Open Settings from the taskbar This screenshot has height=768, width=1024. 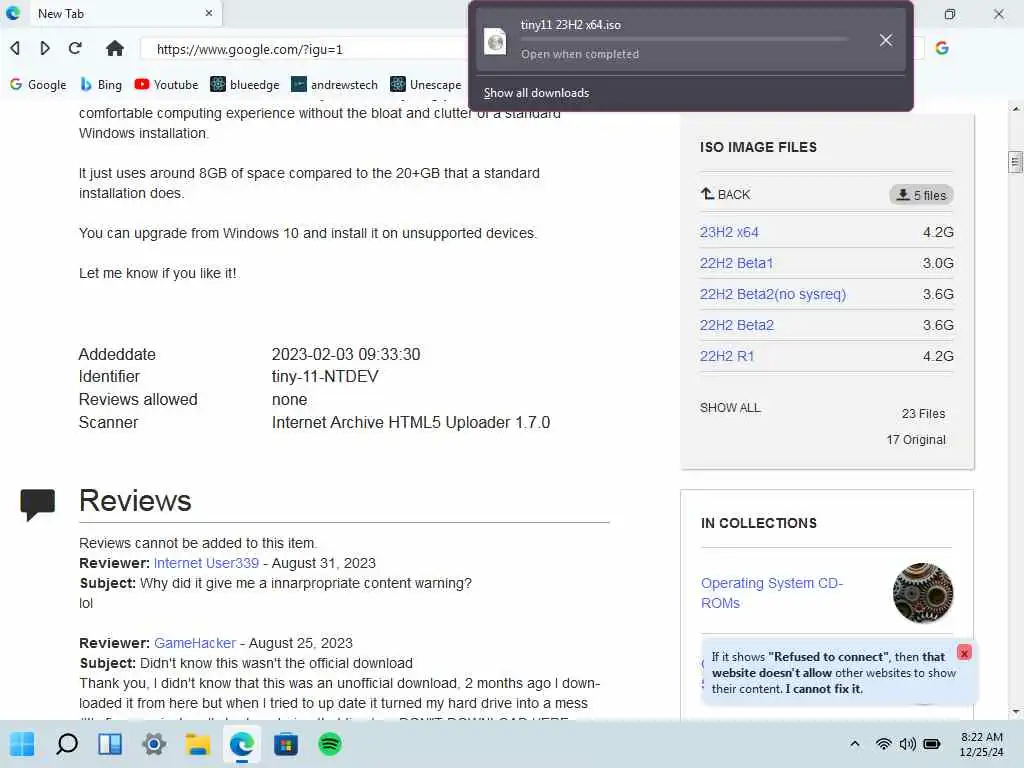click(154, 744)
